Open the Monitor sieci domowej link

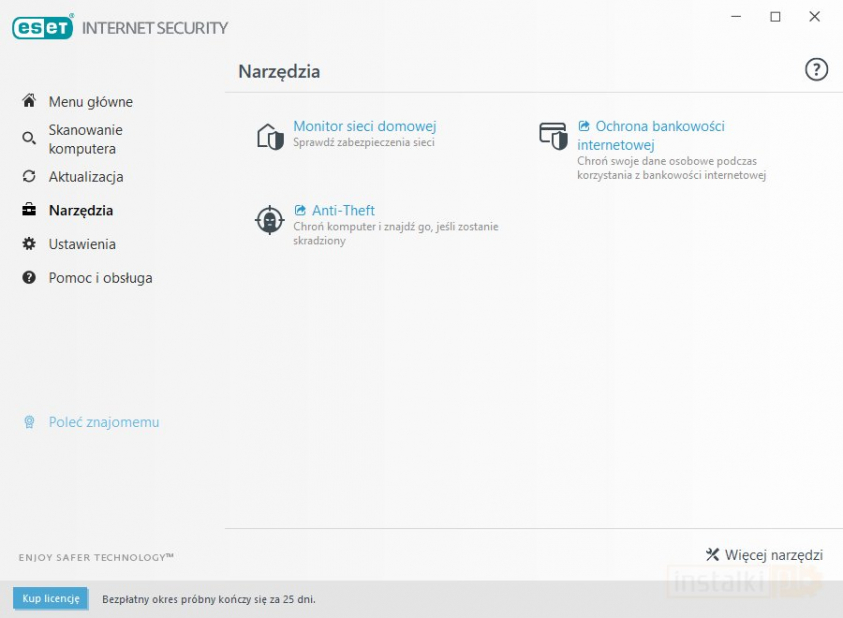tap(364, 126)
